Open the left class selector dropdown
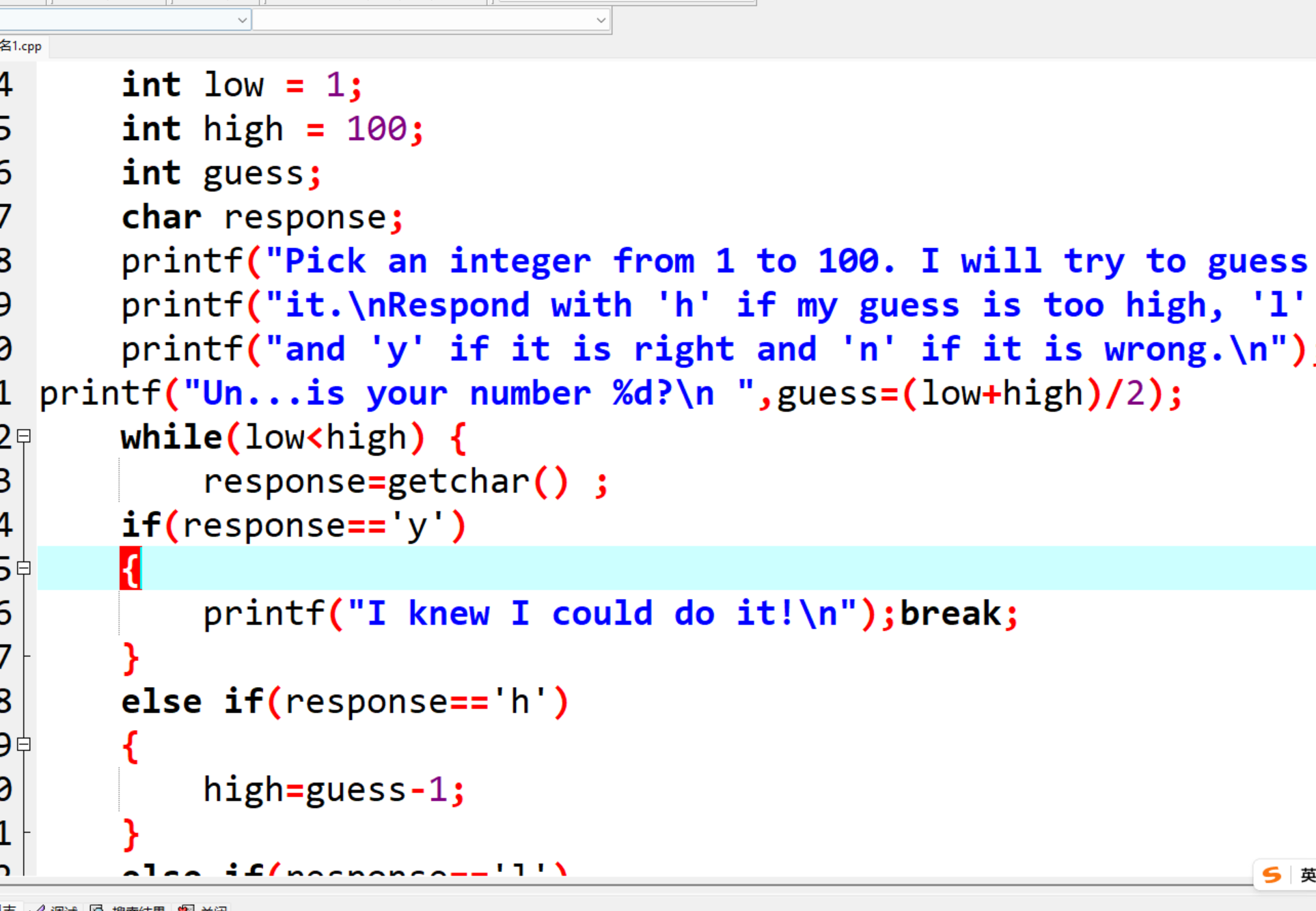This screenshot has height=911, width=1316. point(242,20)
